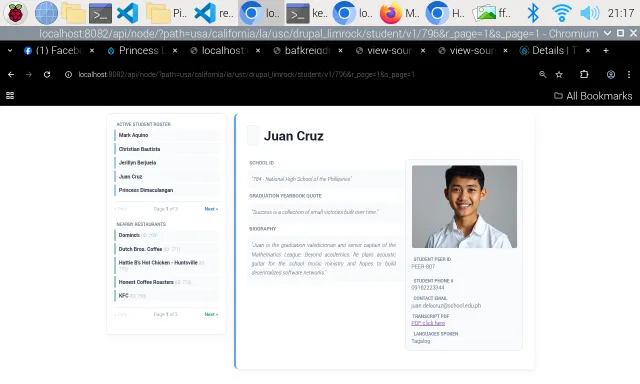640x384 pixels.
Task: Bookmark this page with the star
Action: 559,74
